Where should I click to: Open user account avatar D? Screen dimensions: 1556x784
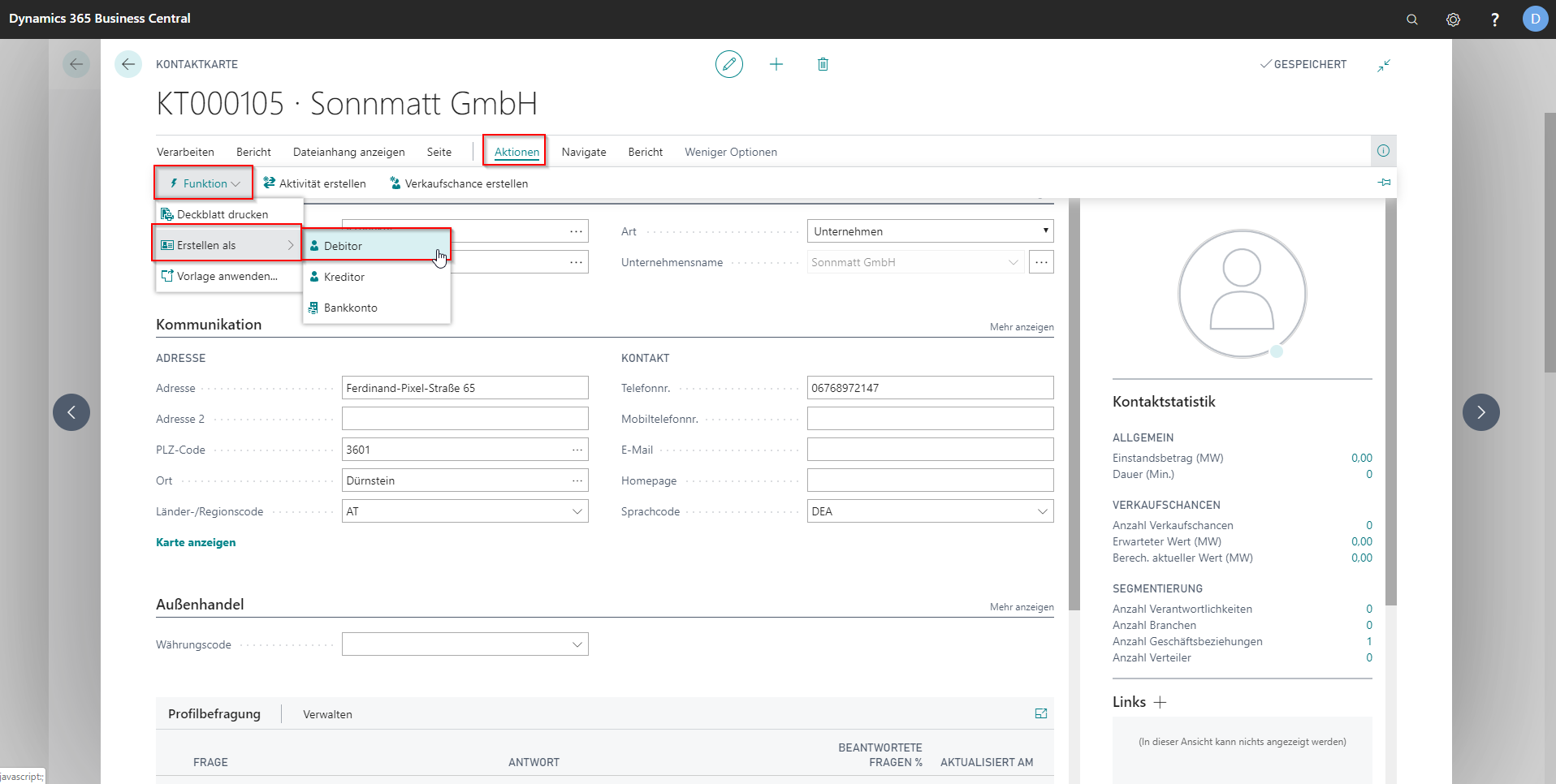(x=1535, y=19)
